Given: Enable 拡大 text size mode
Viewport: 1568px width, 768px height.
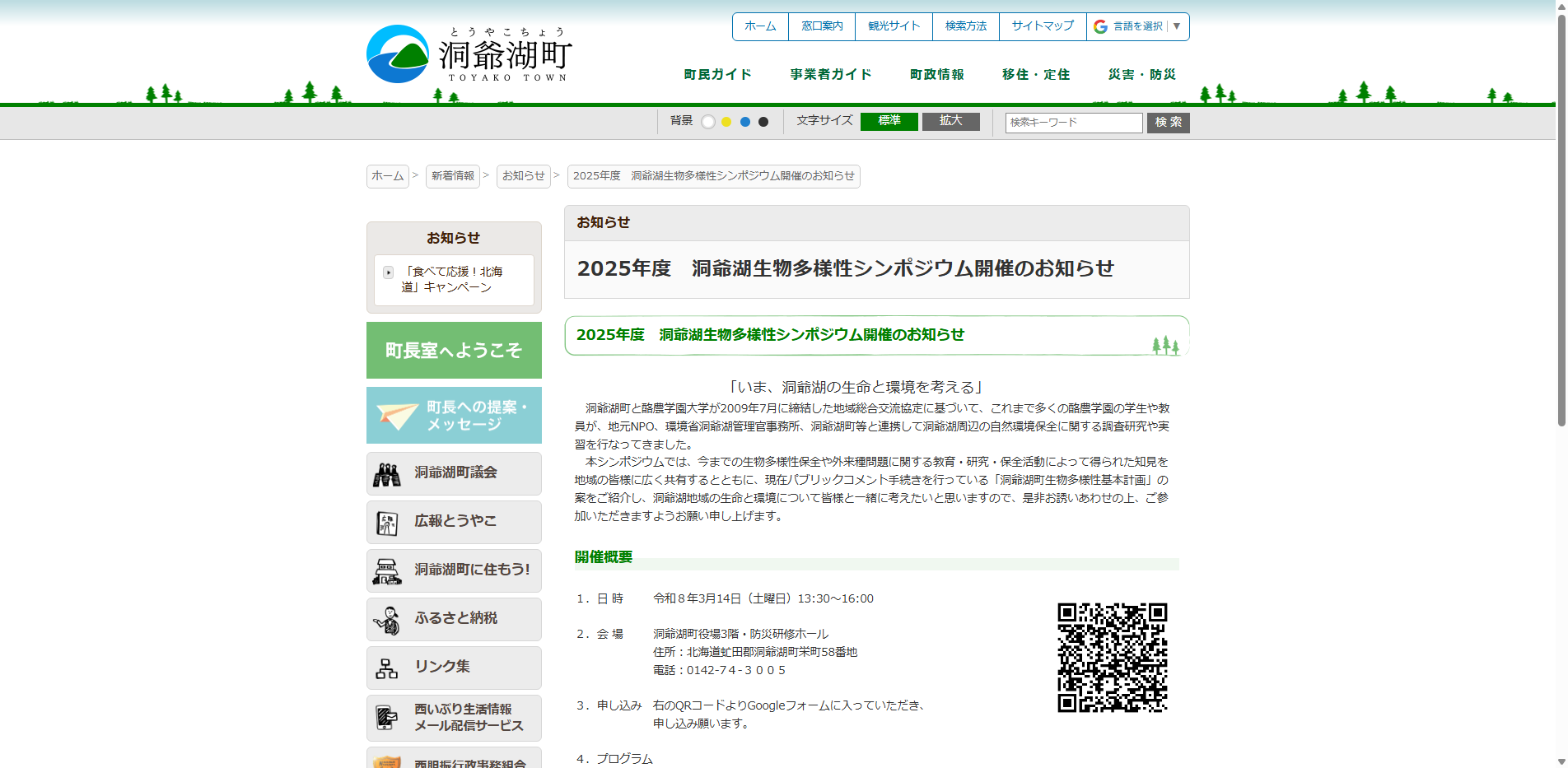Looking at the screenshot, I should 951,120.
